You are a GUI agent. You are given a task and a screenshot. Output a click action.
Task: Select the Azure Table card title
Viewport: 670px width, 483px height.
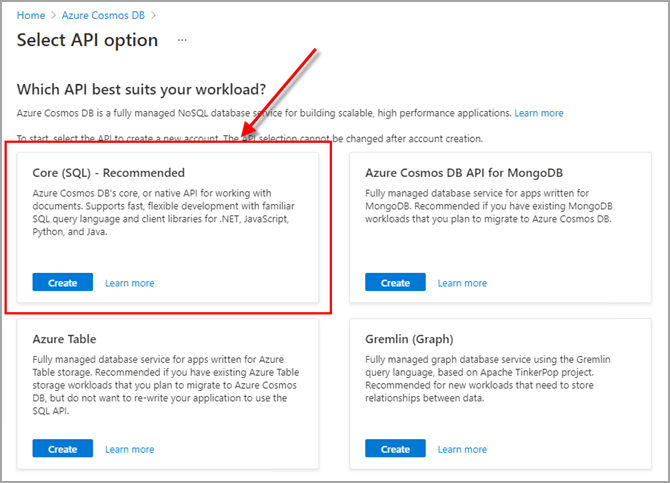pyautogui.click(x=64, y=340)
